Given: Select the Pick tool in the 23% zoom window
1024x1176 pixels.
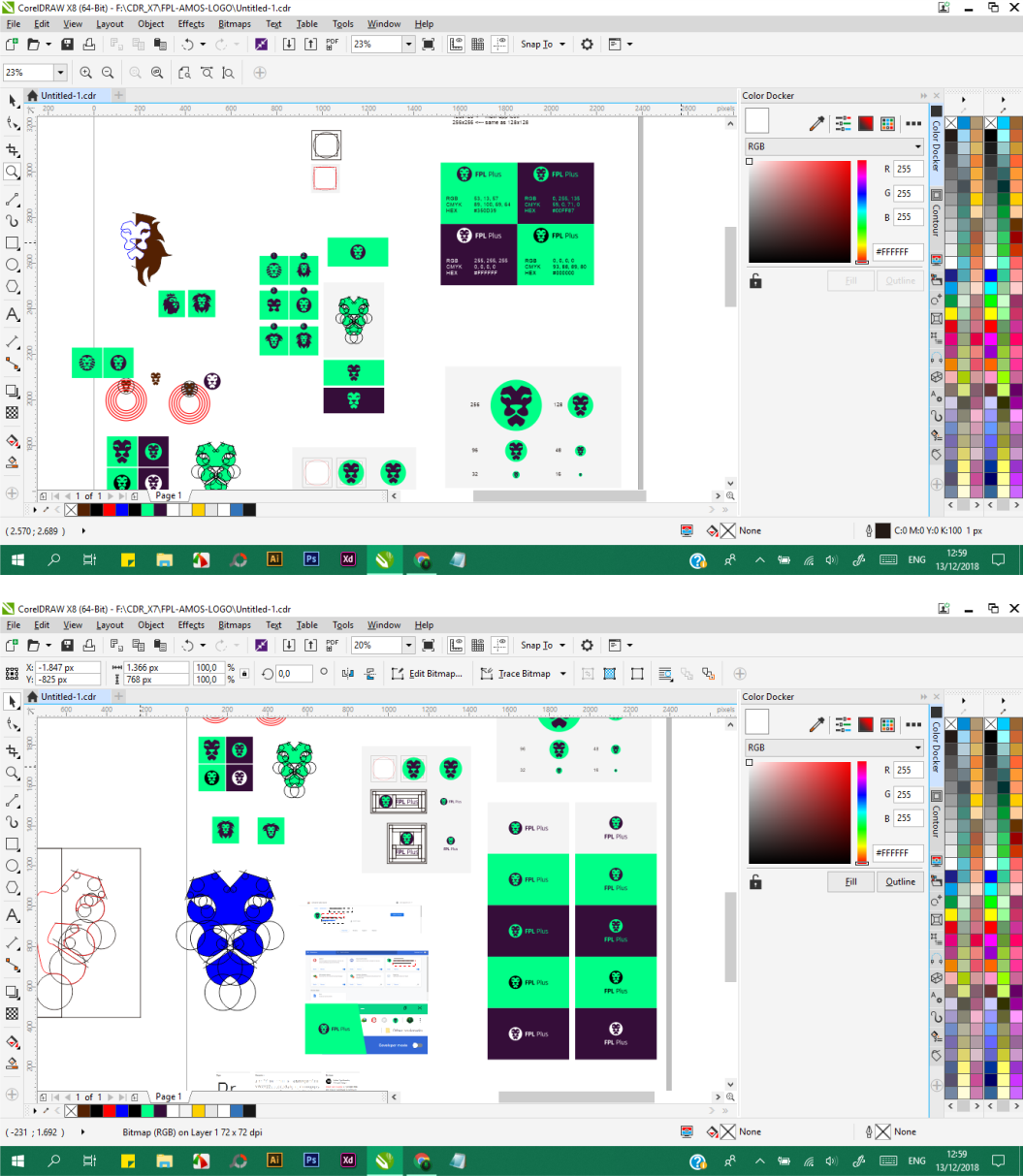Looking at the screenshot, I should pyautogui.click(x=13, y=101).
